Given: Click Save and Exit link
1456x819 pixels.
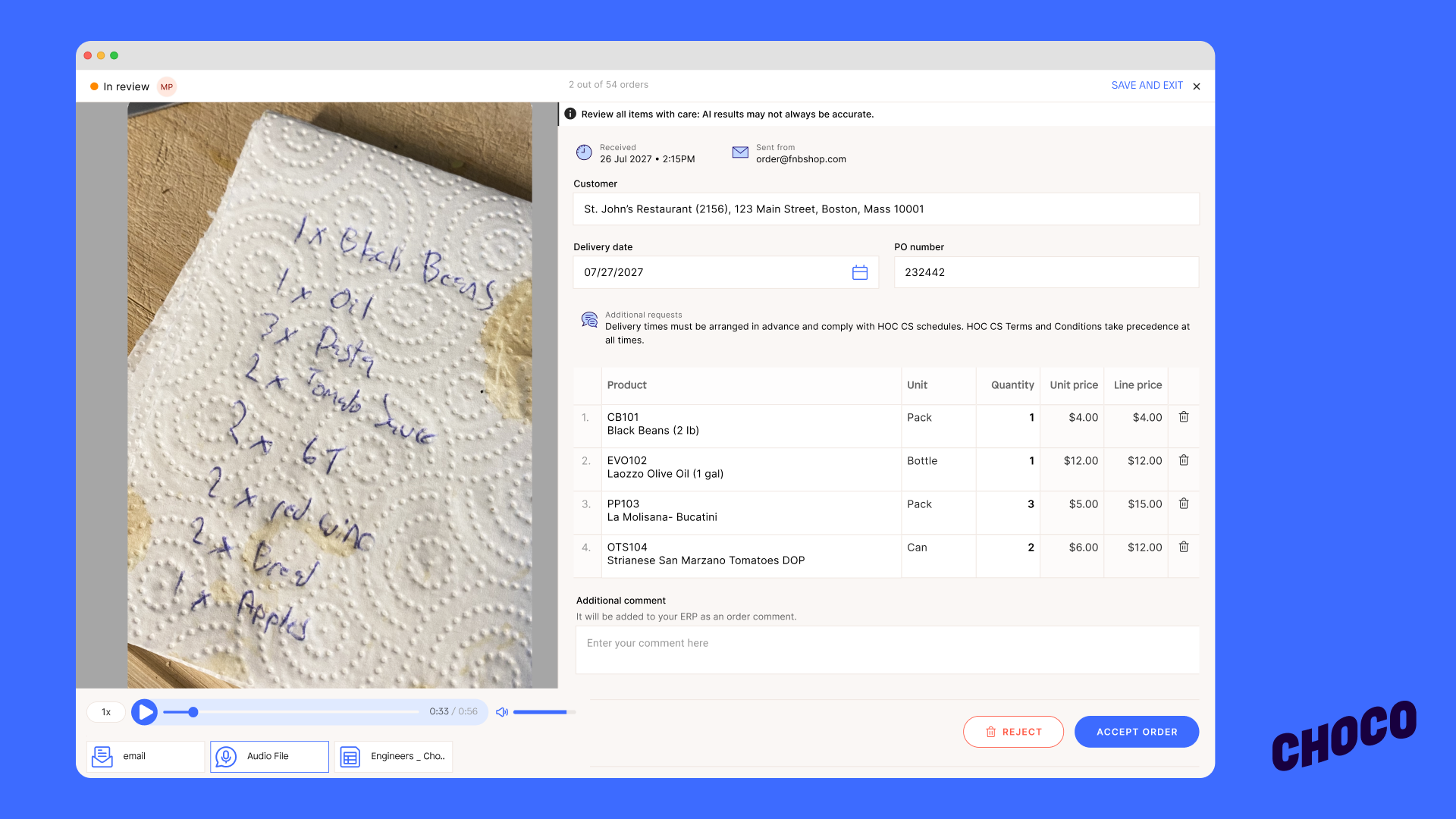Looking at the screenshot, I should (1147, 86).
